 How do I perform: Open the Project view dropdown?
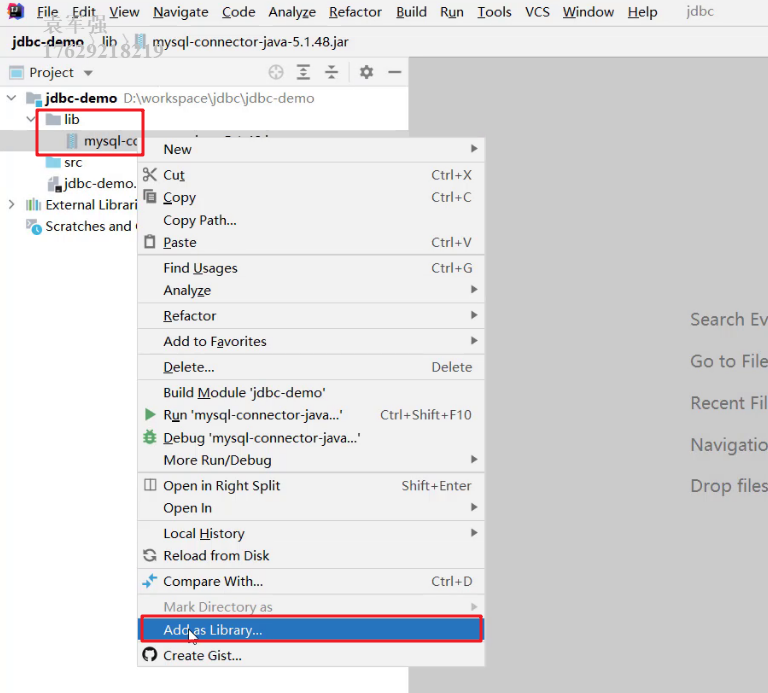coord(88,73)
